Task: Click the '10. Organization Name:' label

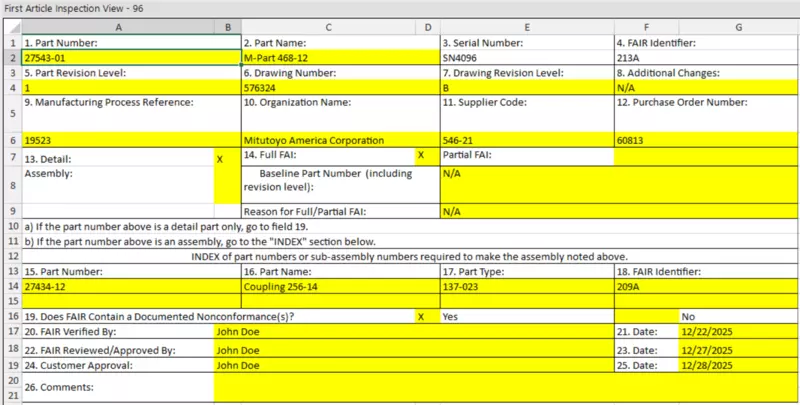Action: (x=297, y=103)
